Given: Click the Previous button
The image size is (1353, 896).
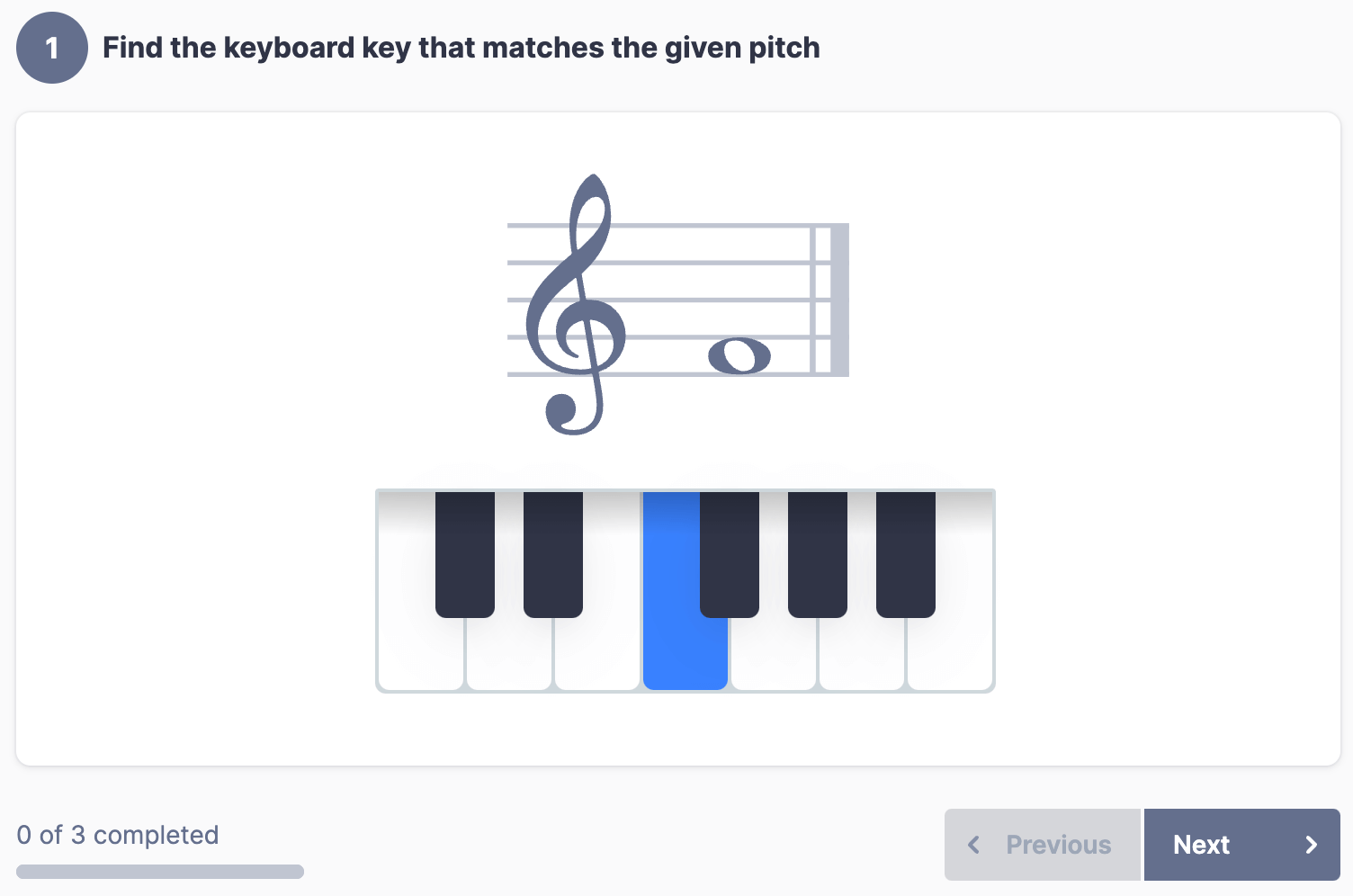Looking at the screenshot, I should 1041,845.
